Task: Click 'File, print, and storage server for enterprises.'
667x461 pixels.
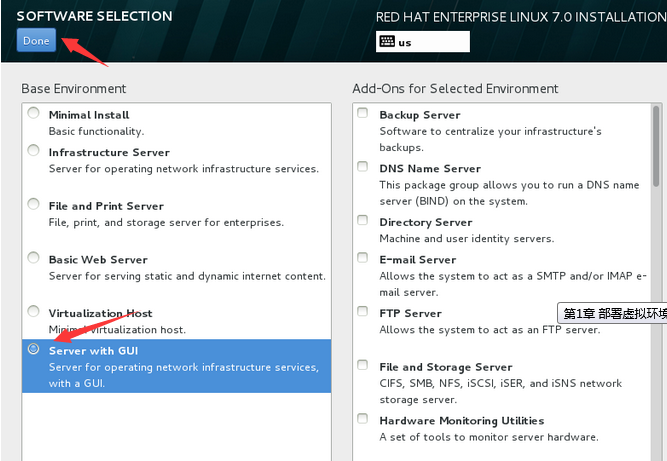Action: pos(166,222)
